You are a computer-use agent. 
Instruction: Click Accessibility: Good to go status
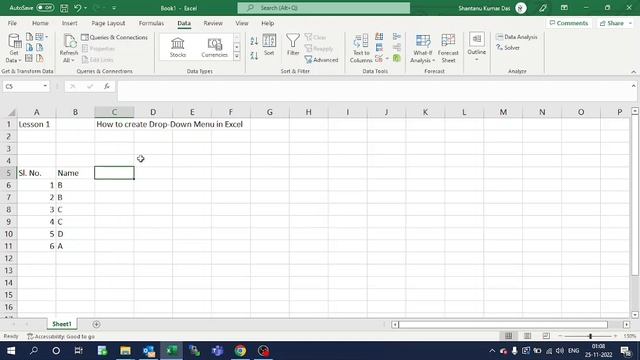[61, 336]
